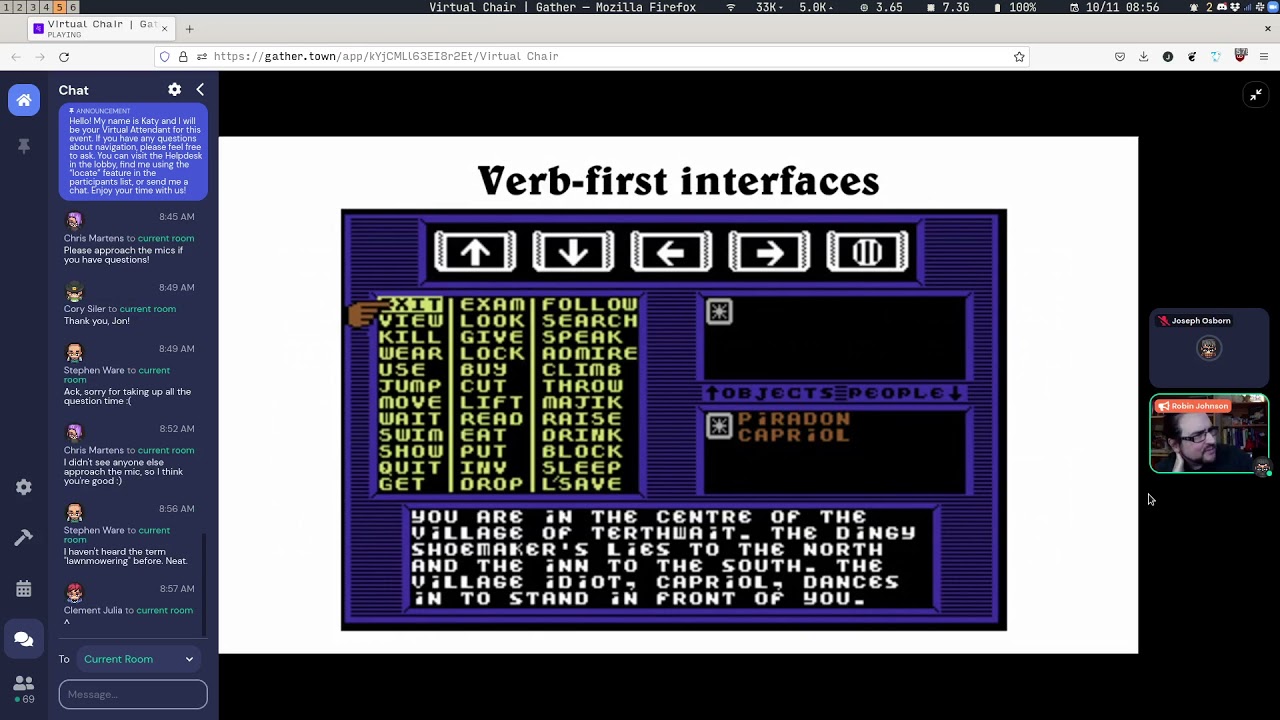Open the 'To Current Room' recipient dropdown

pyautogui.click(x=139, y=659)
